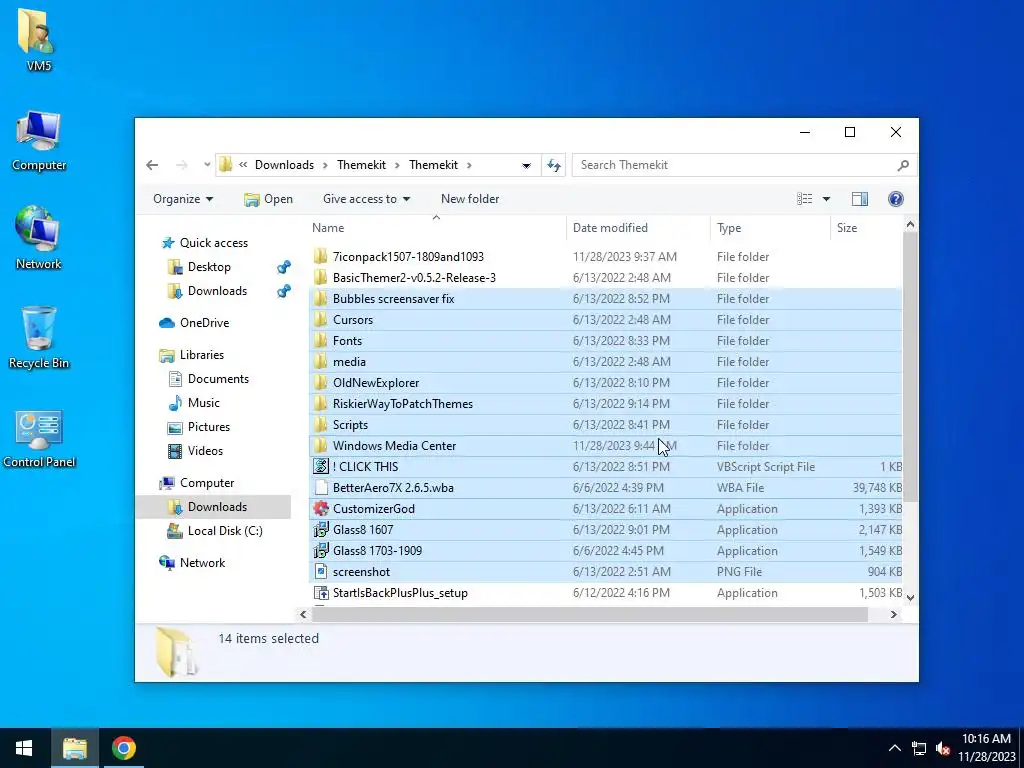
Task: Open recent locations dropdown arrow
Action: tap(207, 165)
